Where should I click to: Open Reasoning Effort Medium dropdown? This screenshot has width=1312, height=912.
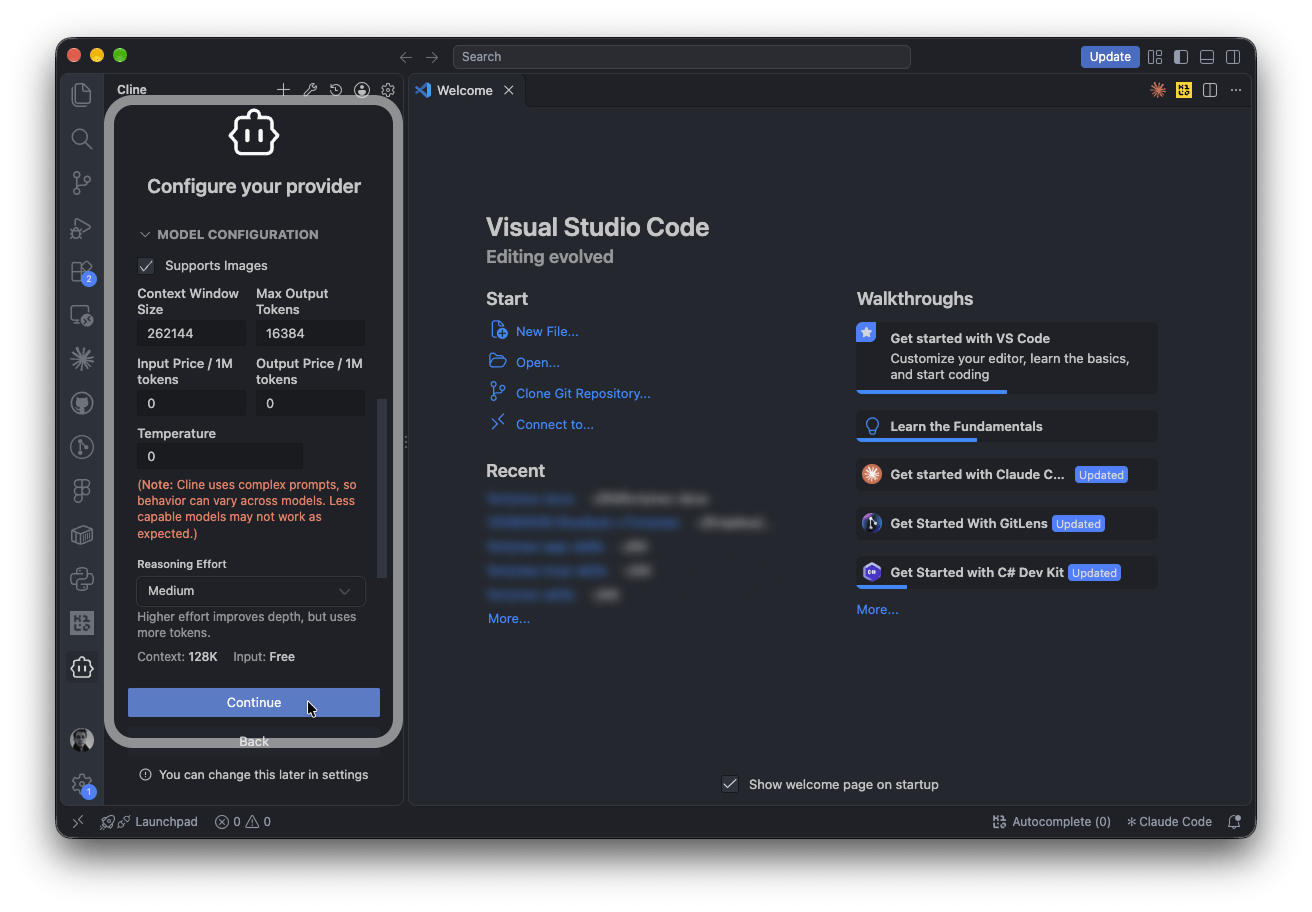pos(251,591)
